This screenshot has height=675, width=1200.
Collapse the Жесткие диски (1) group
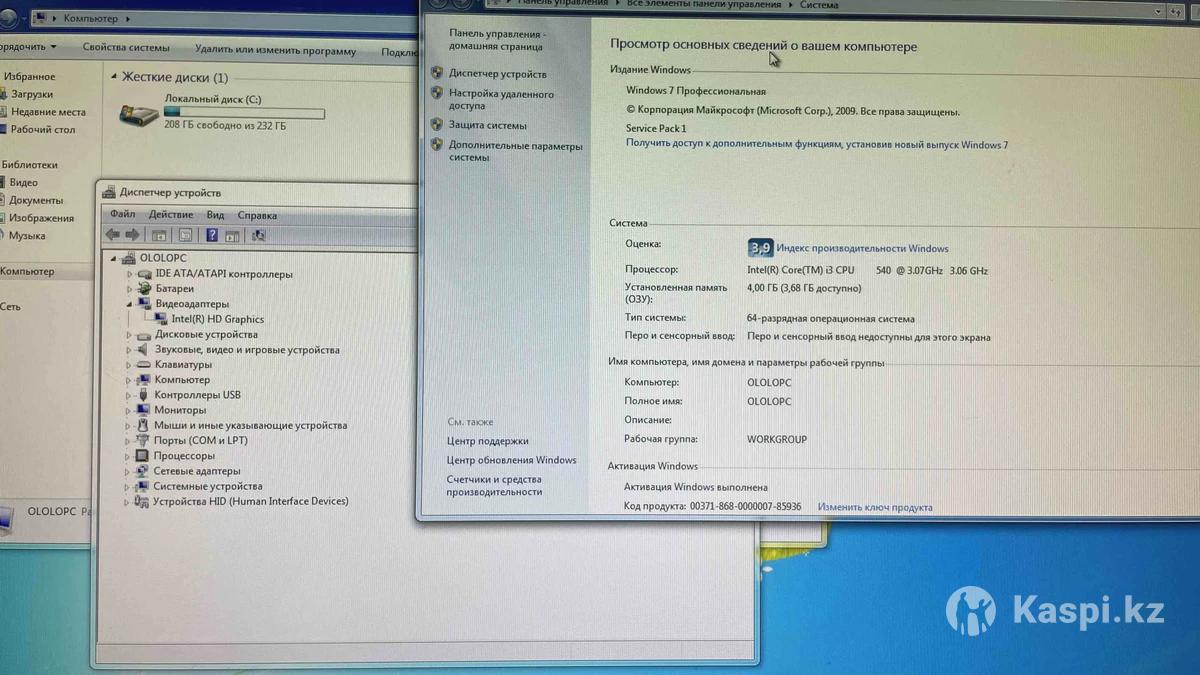[x=114, y=77]
